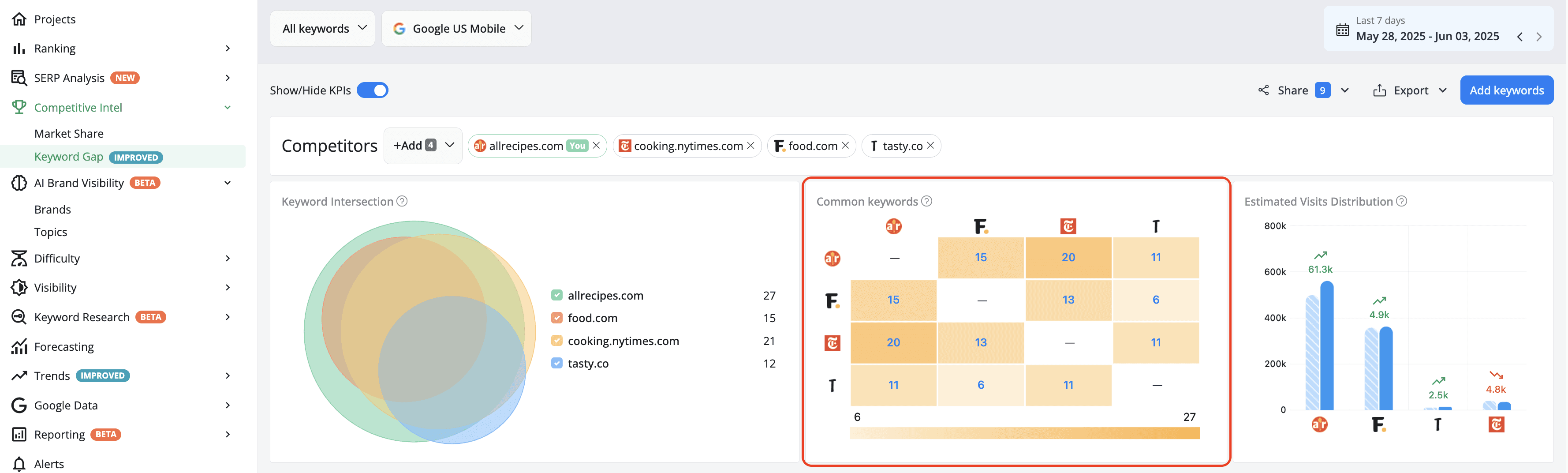Toggle the Show/Hide KPIs switch
The width and height of the screenshot is (1568, 473).
[x=373, y=90]
